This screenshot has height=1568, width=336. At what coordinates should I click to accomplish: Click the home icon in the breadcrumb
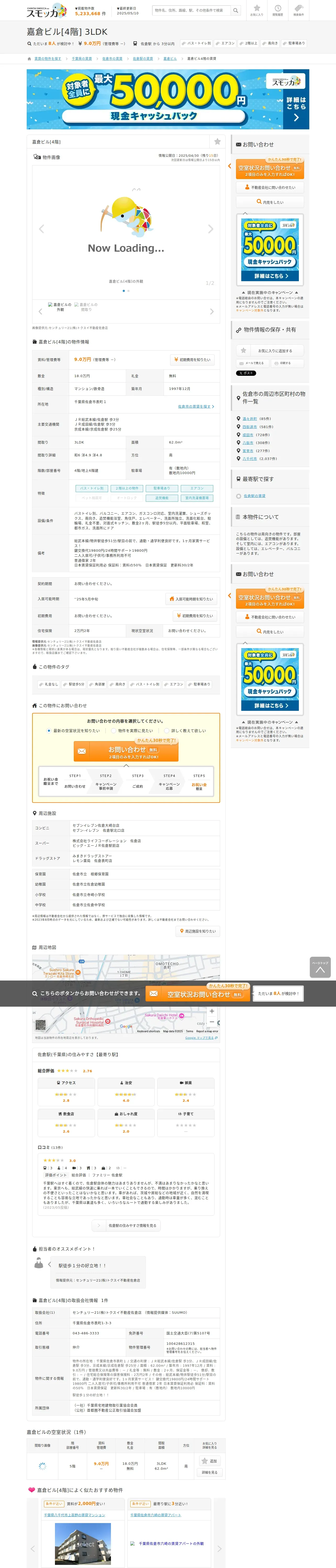point(29,59)
